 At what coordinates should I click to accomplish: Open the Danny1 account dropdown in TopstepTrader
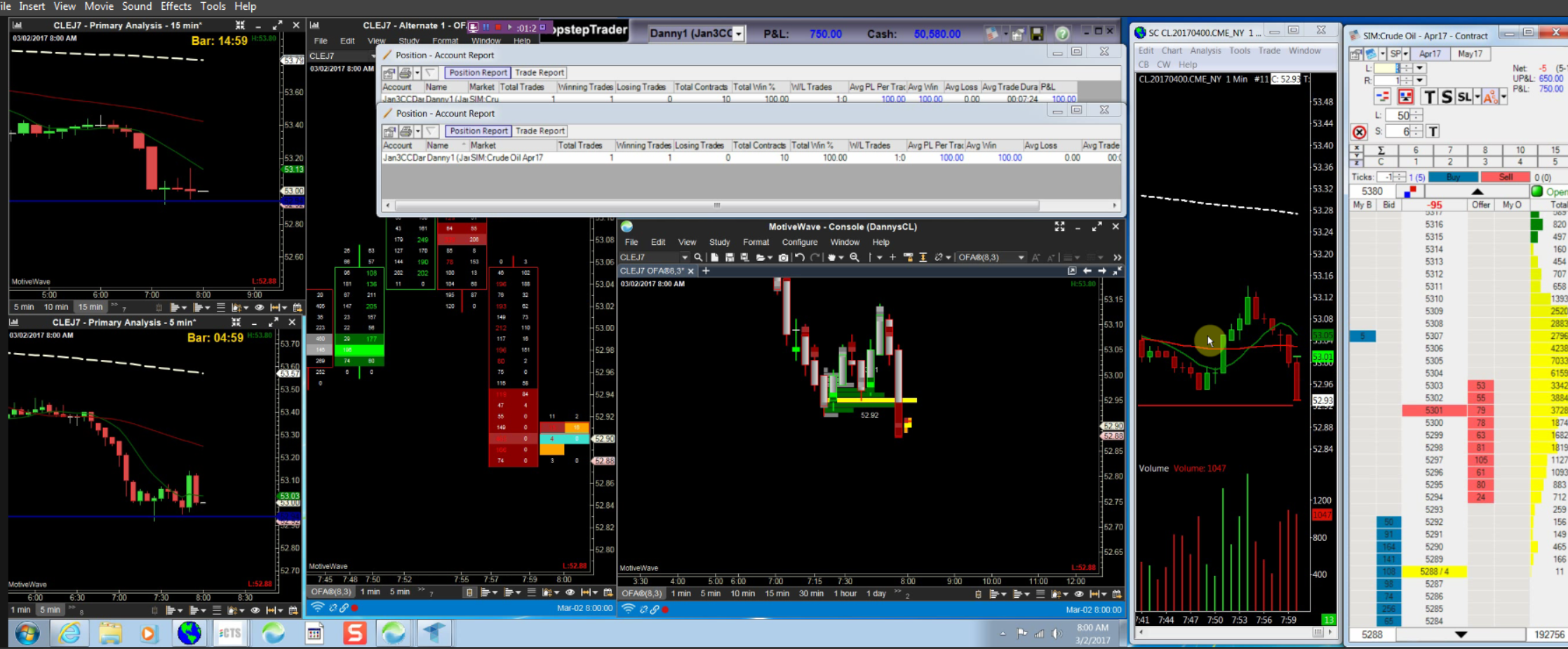738,34
